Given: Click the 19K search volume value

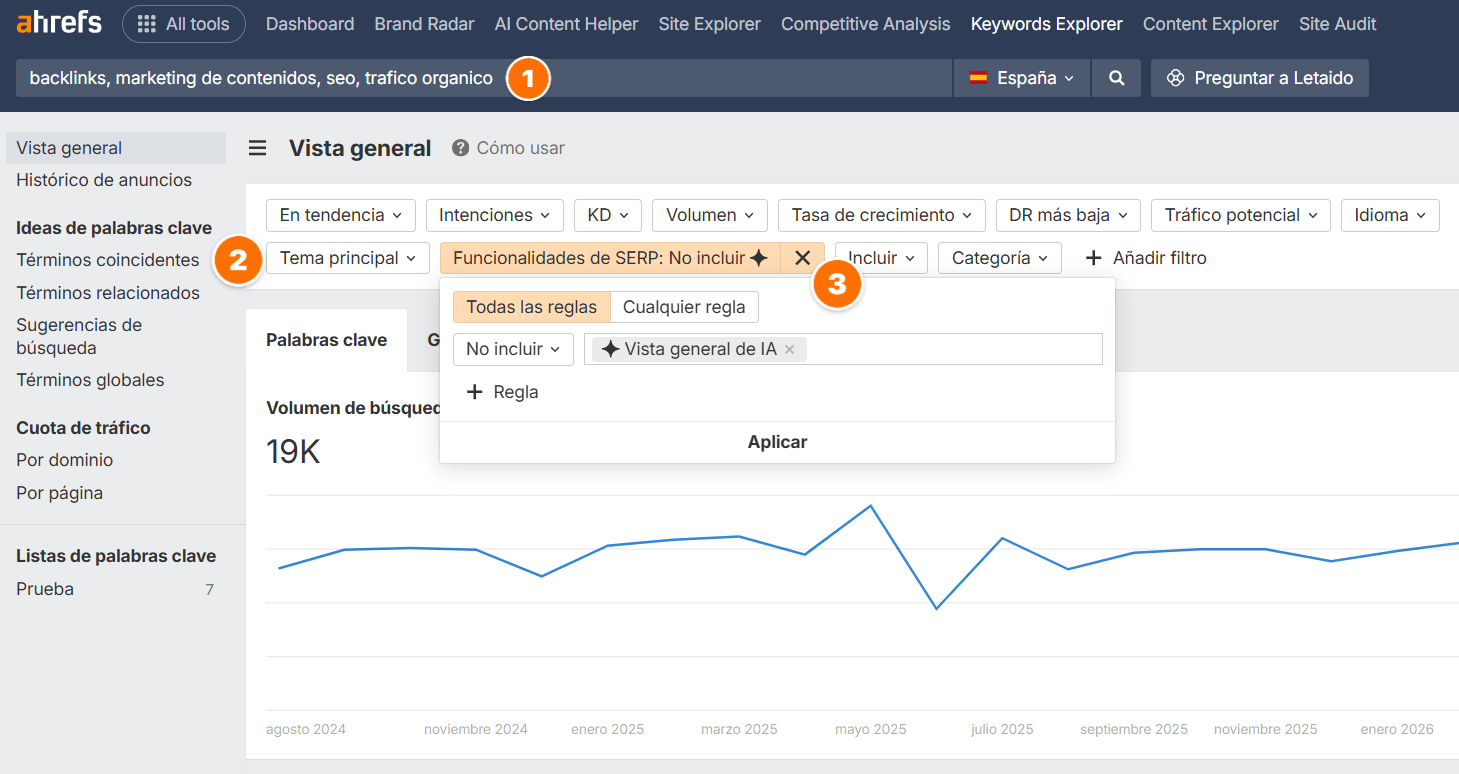Looking at the screenshot, I should 293,452.
